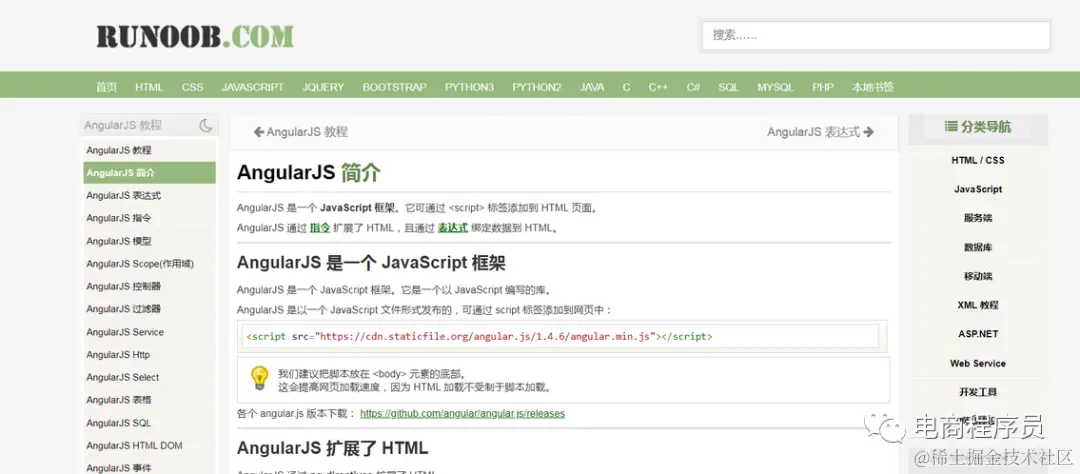Open 服务端 category
The width and height of the screenshot is (1080, 474).
[978, 218]
